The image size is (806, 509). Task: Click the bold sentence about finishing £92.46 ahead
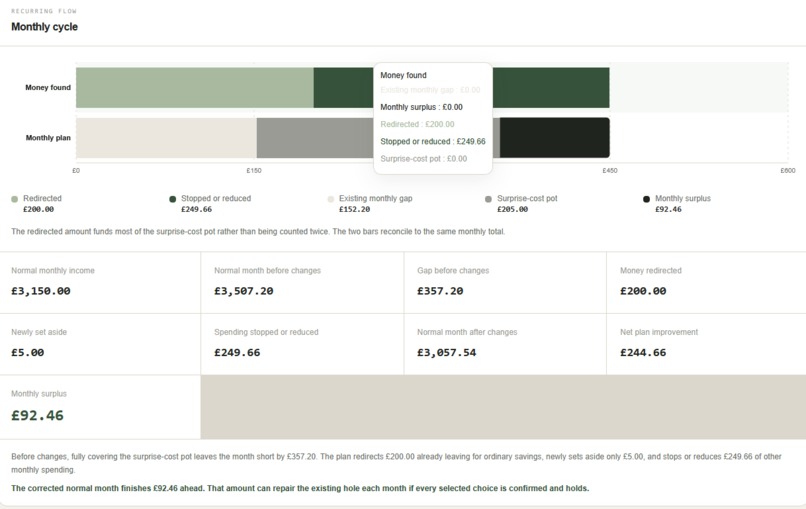pos(300,488)
